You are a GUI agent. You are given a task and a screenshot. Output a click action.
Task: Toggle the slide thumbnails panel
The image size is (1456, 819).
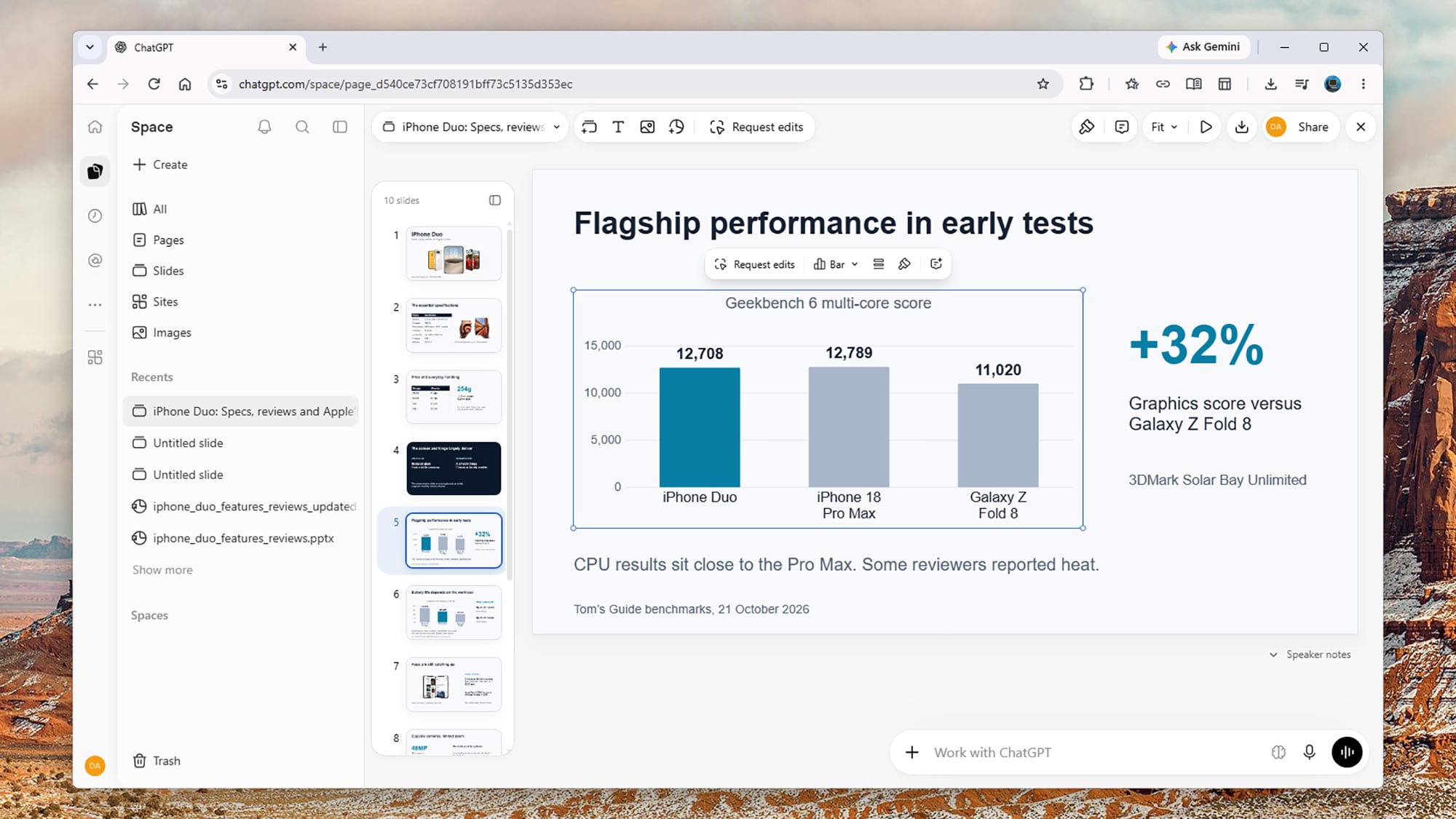point(495,200)
